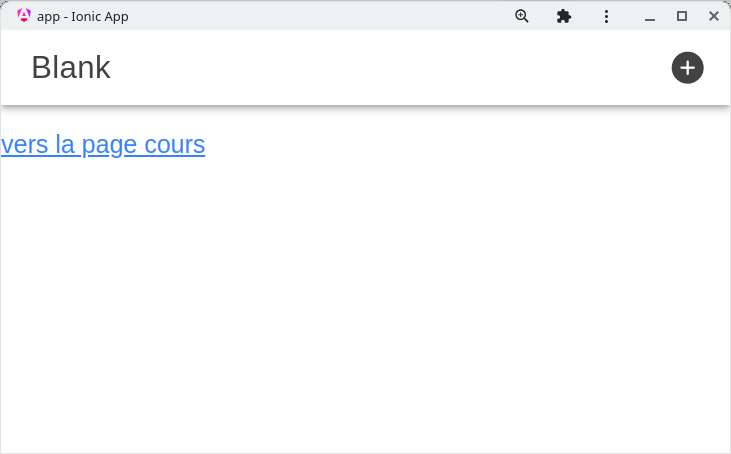Click the Angular app logo in title bar
Screen dimensions: 731x454
point(24,16)
